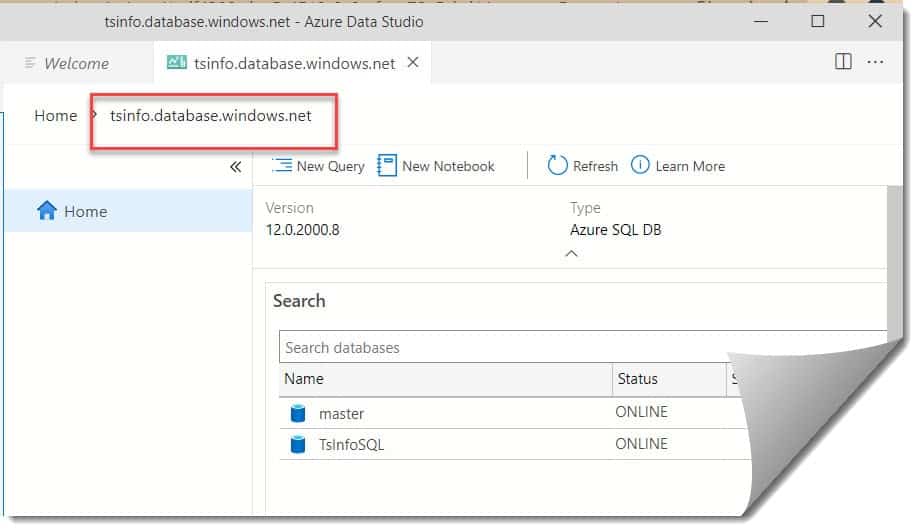Click the dashboard icon on the server tab
This screenshot has height=531, width=918.
tap(176, 62)
